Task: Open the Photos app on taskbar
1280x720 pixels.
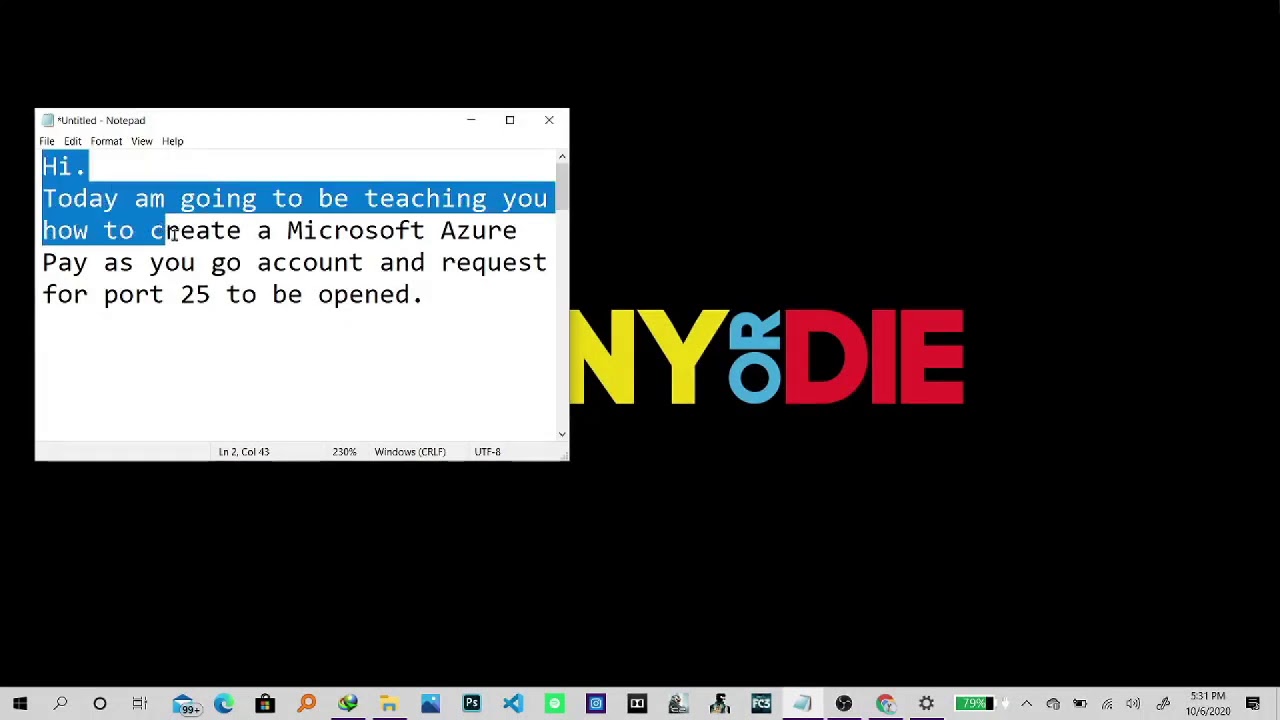Action: pos(430,704)
